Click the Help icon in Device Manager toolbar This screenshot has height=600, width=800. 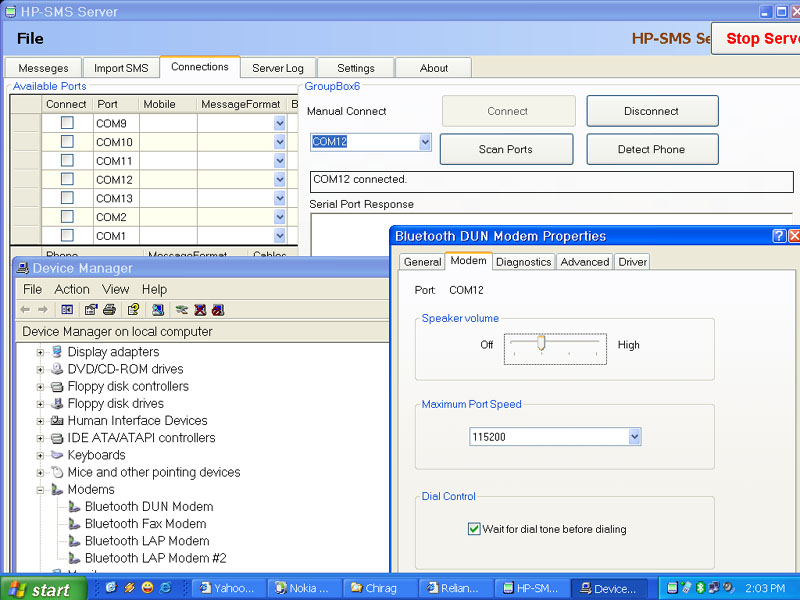tap(134, 310)
